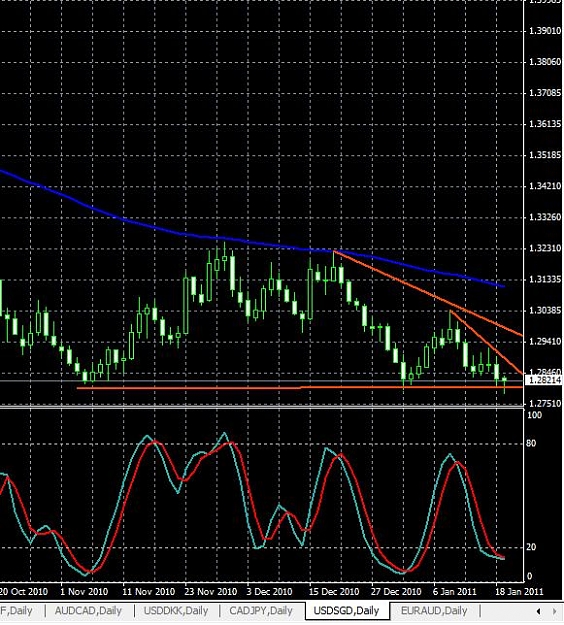
Task: Select the short steep orange trendline
Action: pyautogui.click(x=486, y=342)
